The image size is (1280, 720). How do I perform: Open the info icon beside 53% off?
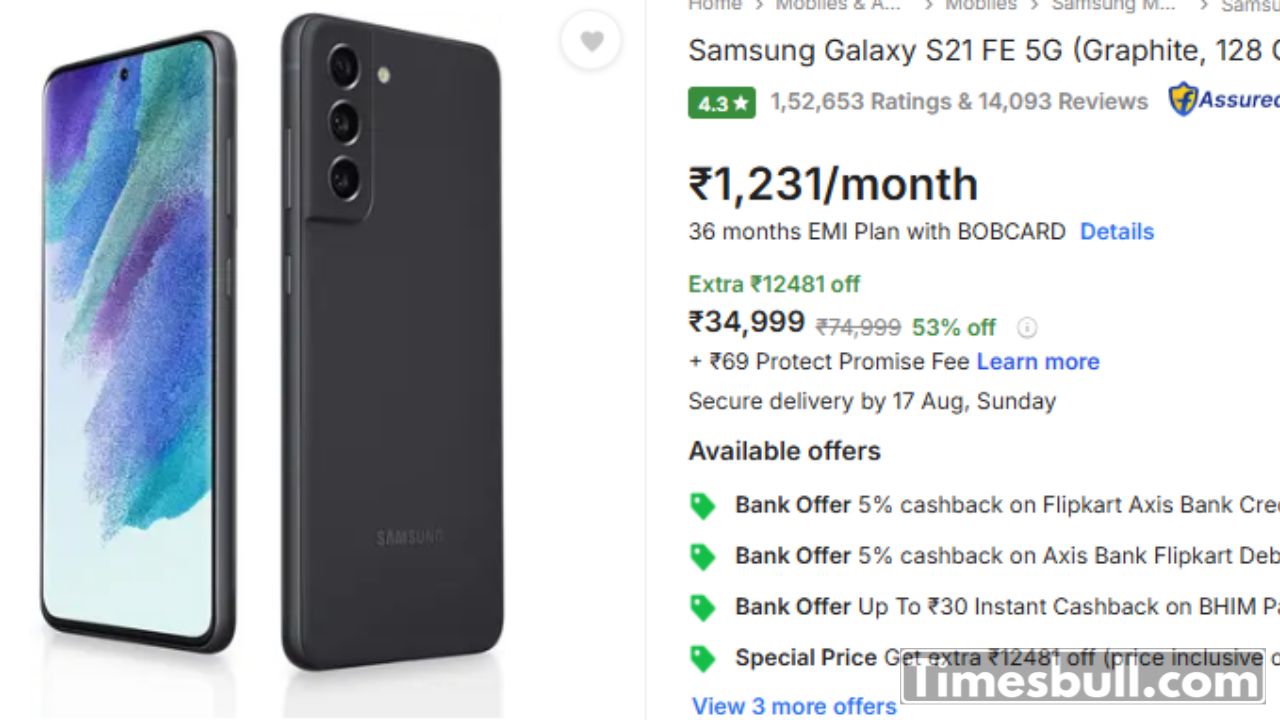(x=1027, y=327)
